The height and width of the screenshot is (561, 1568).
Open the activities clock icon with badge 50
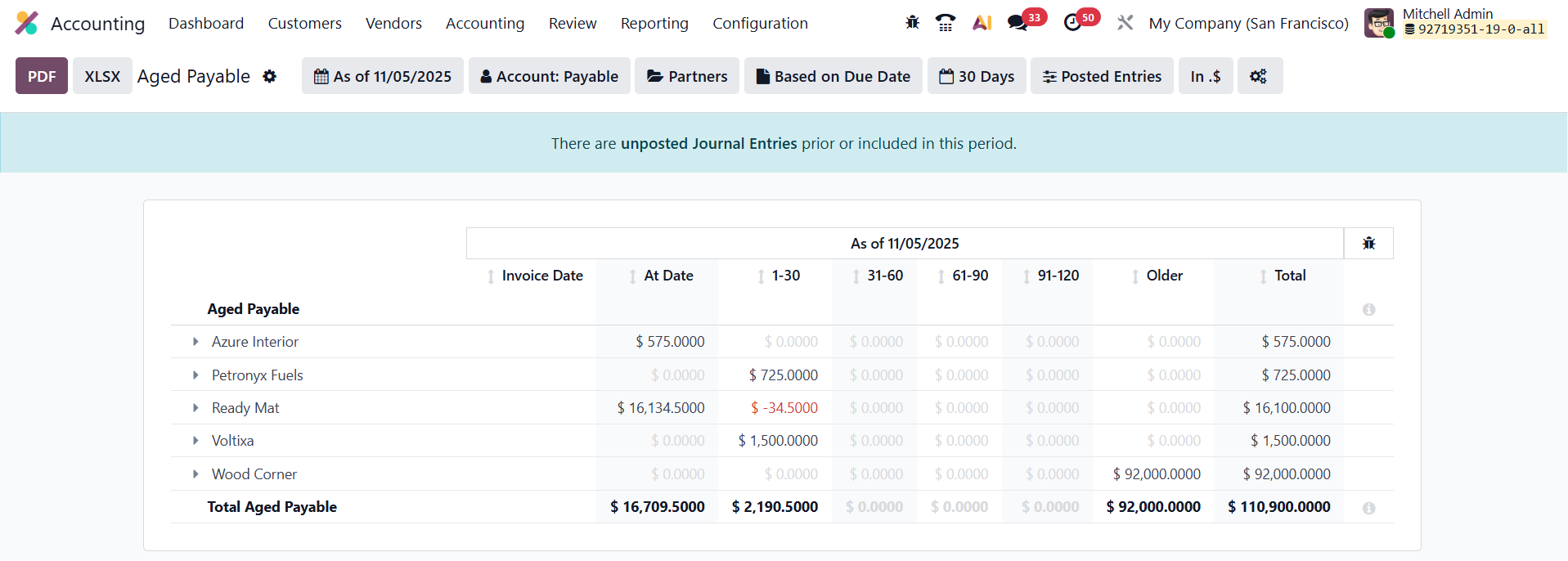(x=1073, y=23)
